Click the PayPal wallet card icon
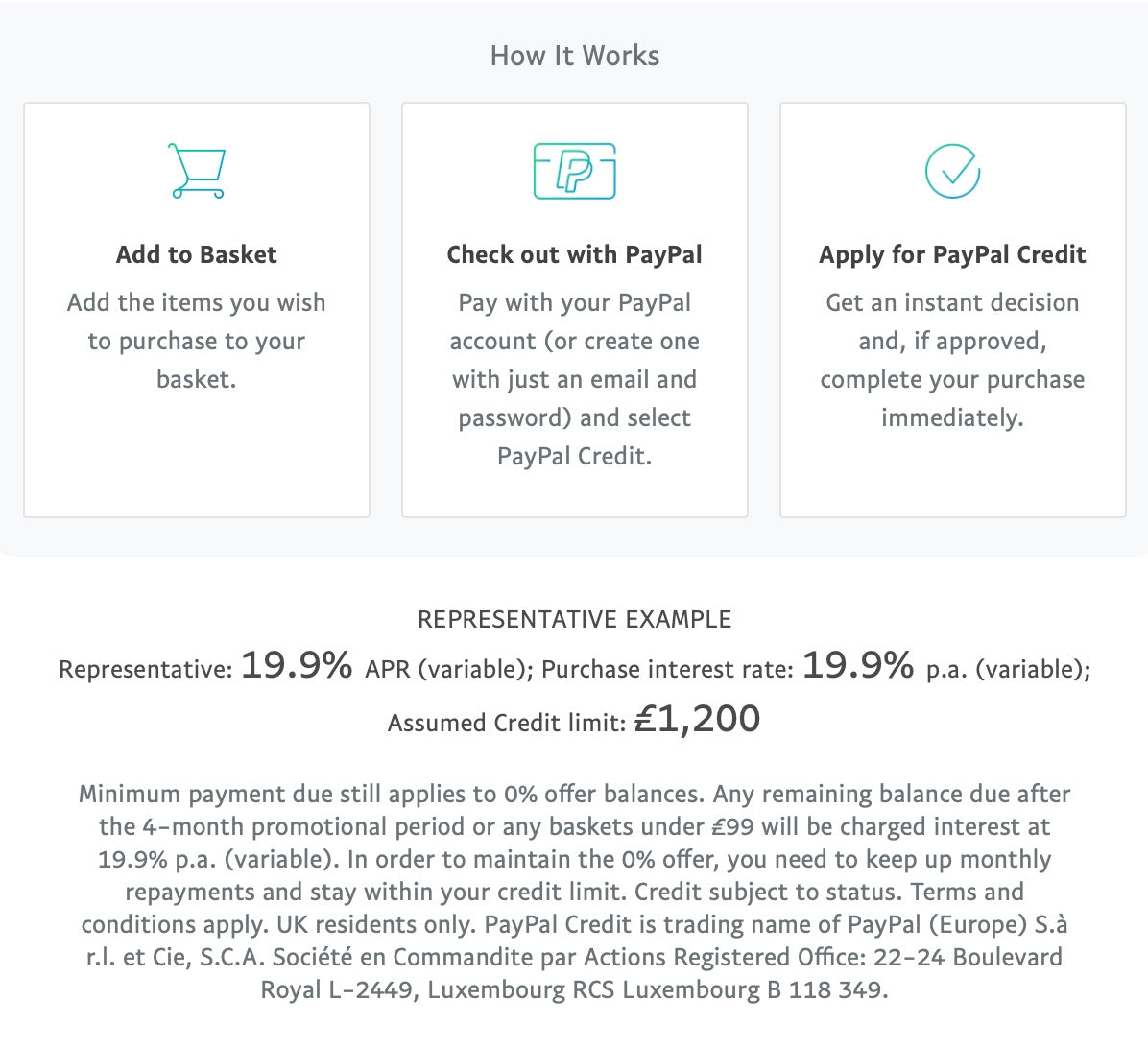1148x1048 pixels. click(x=574, y=171)
